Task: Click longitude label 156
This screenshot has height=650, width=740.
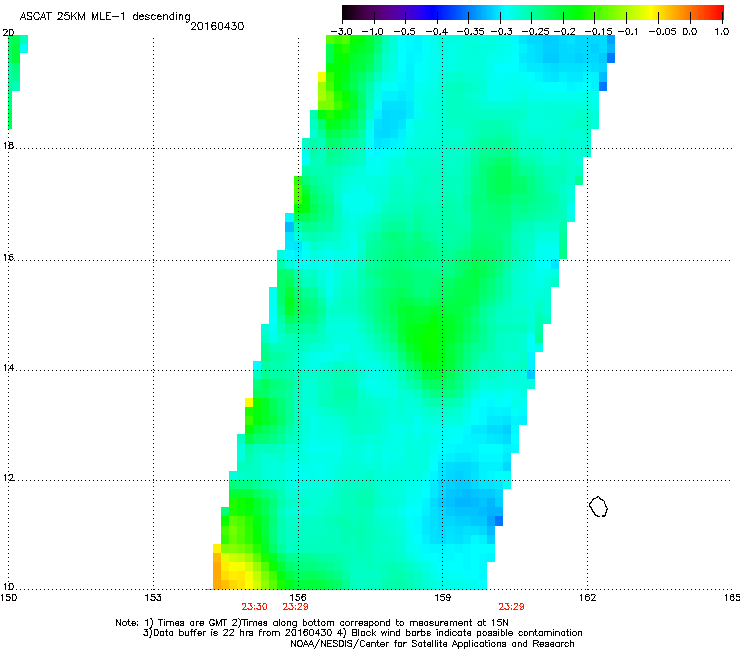Action: 298,598
